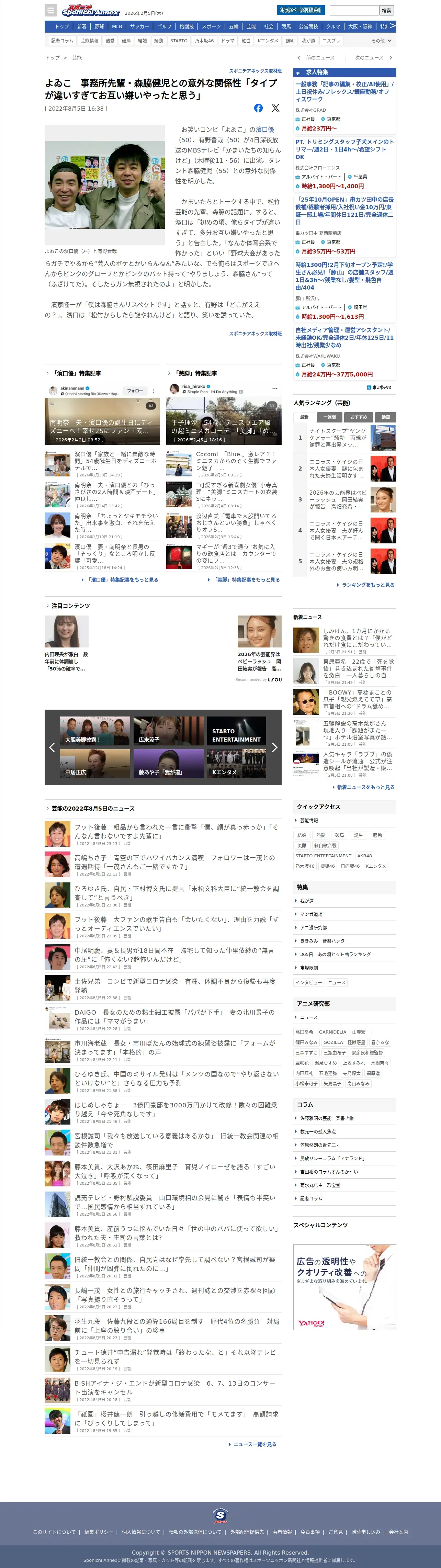Select 野球 in main navigation
Screen dimensions: 441x1568
pos(99,27)
